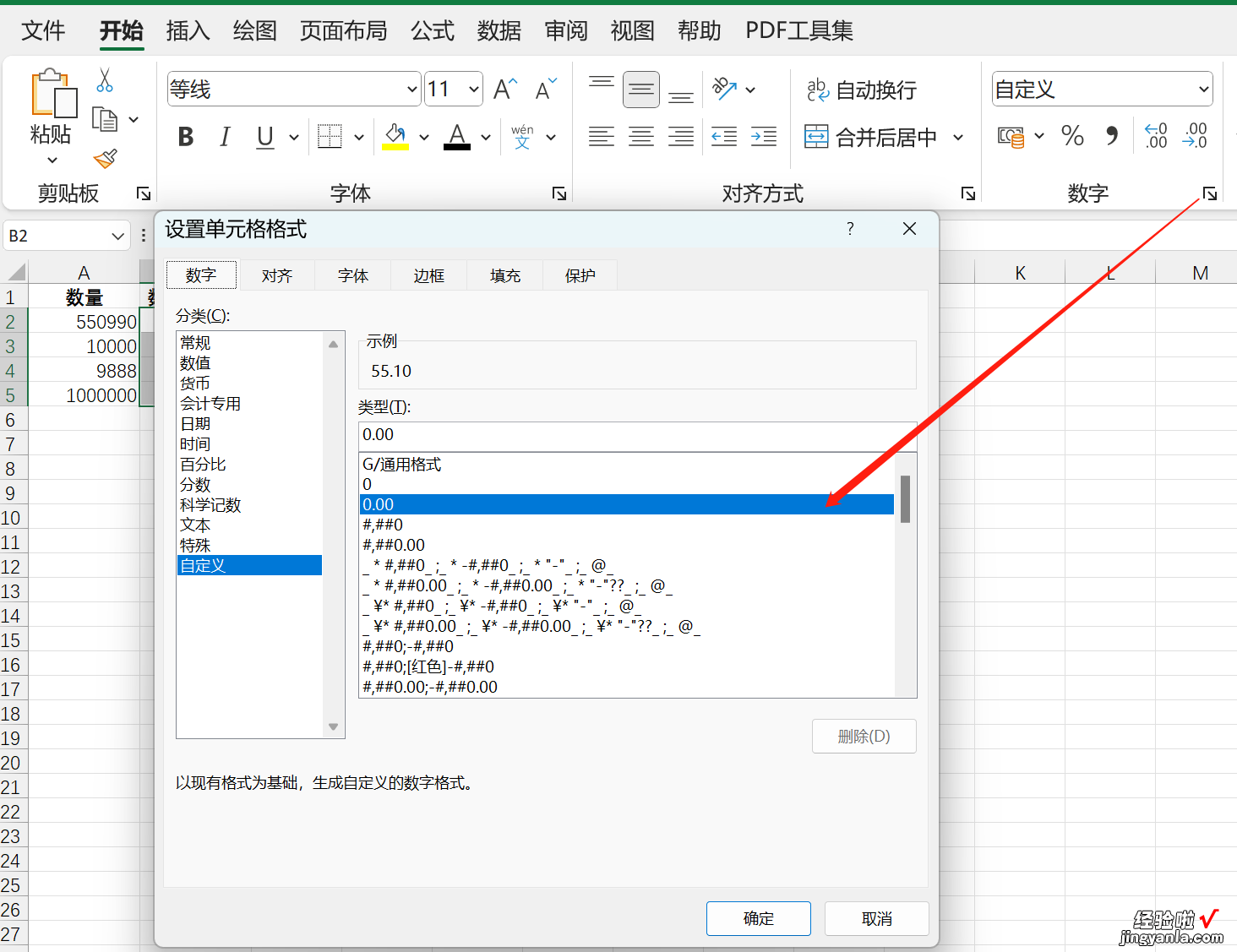Image resolution: width=1237 pixels, height=952 pixels.
Task: Expand the font size 11 dropdown
Action: coord(474,89)
